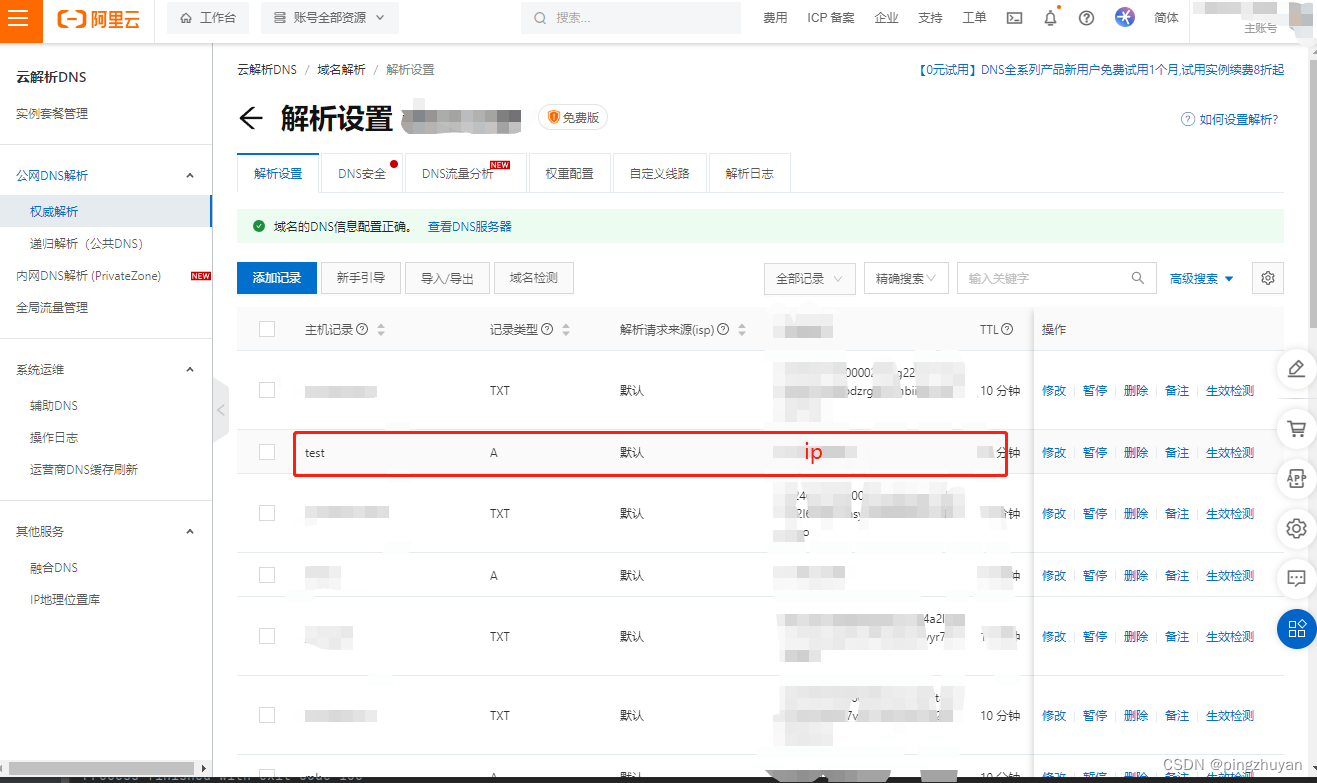Tick the checkbox of the sixth row TXT record

coord(267,715)
